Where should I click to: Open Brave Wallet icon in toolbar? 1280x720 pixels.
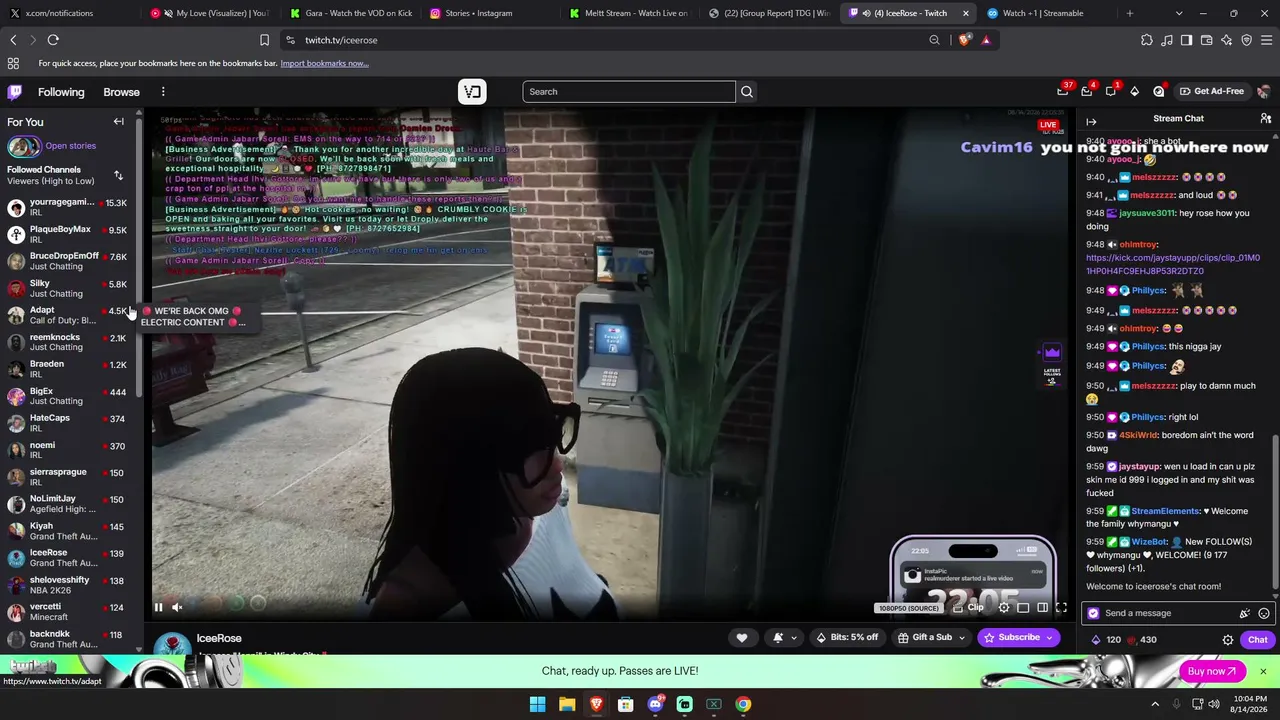tap(1206, 40)
